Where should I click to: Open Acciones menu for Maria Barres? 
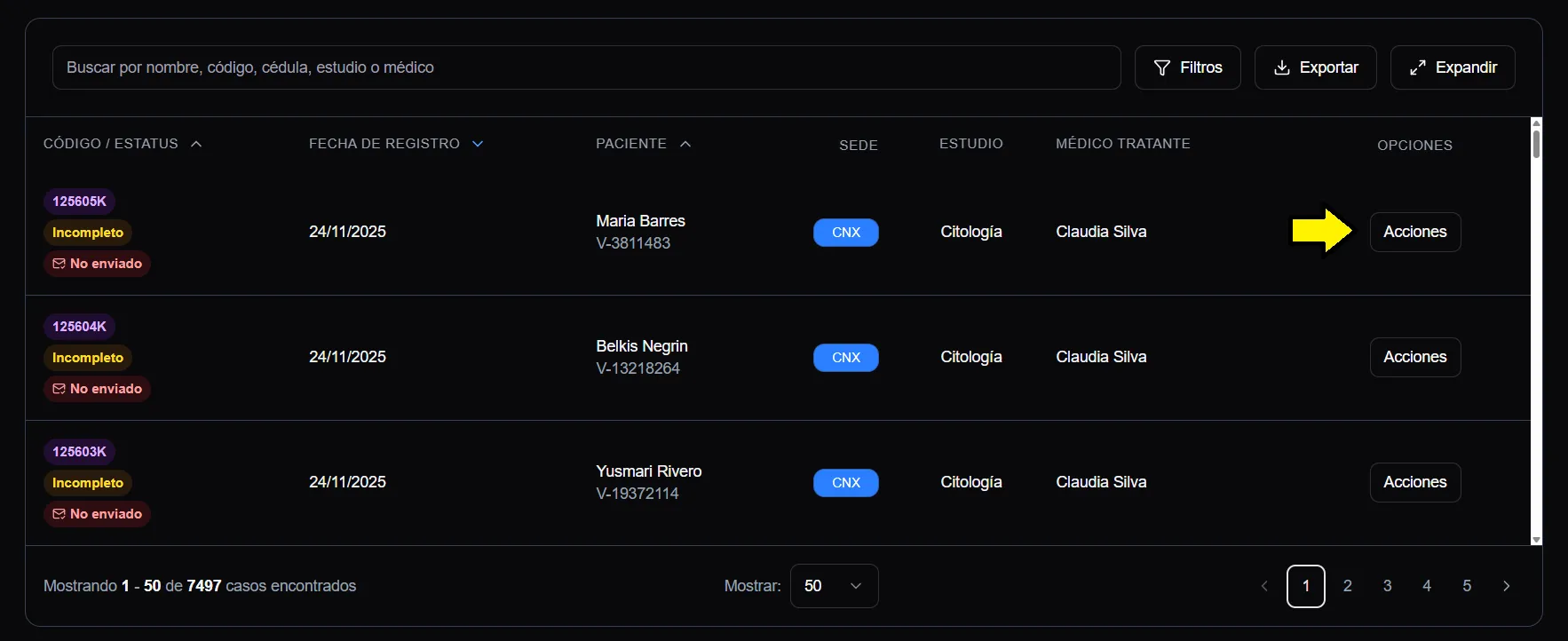click(1414, 232)
